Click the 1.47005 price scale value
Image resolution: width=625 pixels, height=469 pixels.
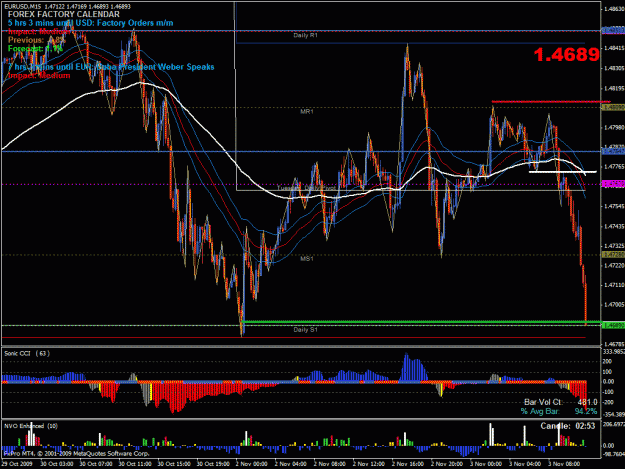[x=614, y=305]
